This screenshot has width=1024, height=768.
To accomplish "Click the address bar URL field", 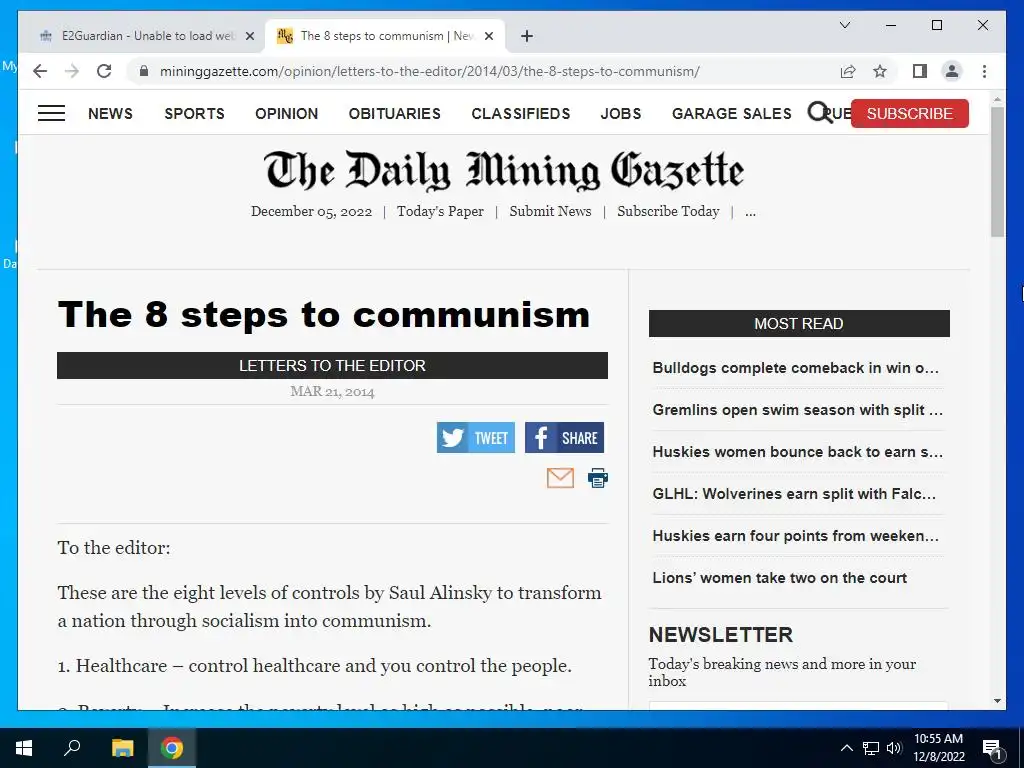I will coord(429,71).
